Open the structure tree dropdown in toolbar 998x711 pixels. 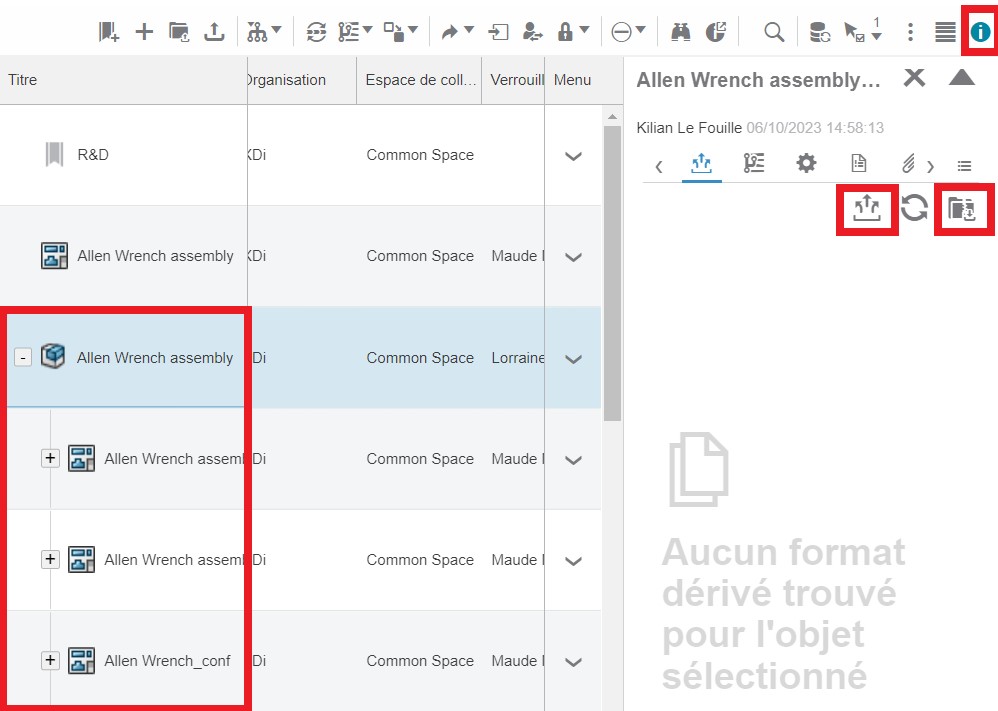click(x=264, y=32)
